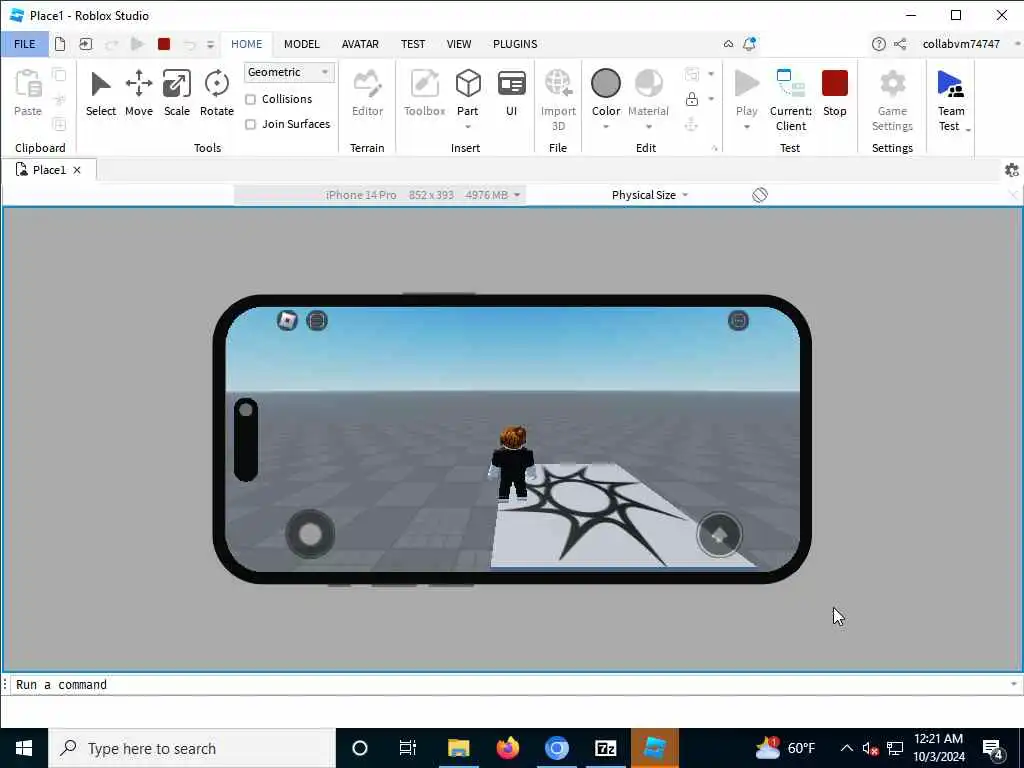This screenshot has width=1024, height=768.
Task: Tap the mobile jump button
Action: click(719, 534)
